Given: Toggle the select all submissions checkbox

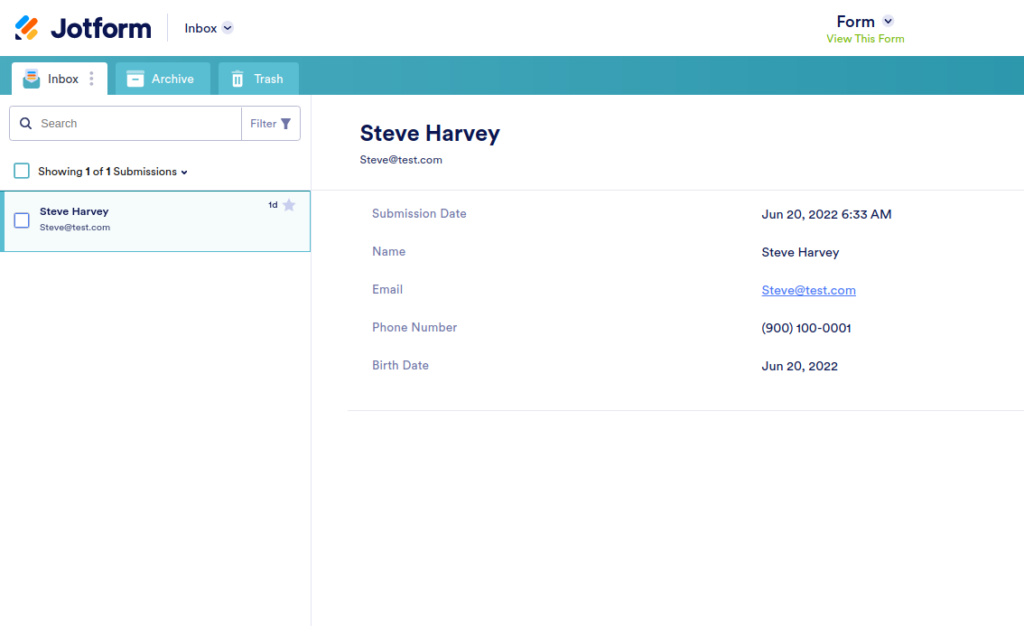Looking at the screenshot, I should point(22,172).
